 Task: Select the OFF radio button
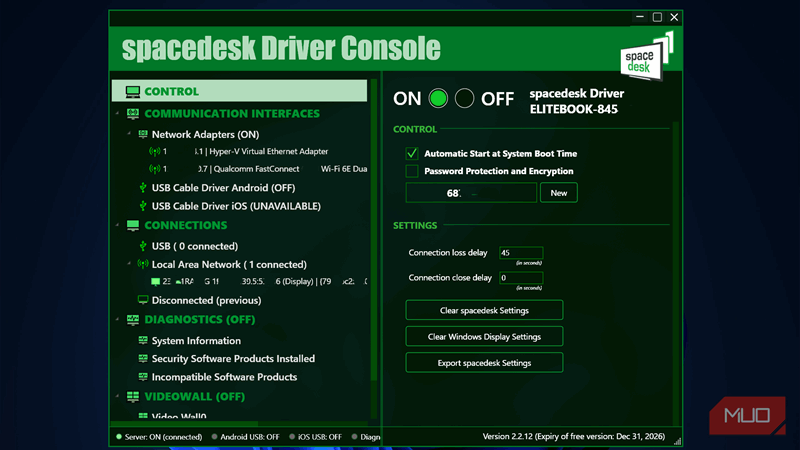(464, 99)
